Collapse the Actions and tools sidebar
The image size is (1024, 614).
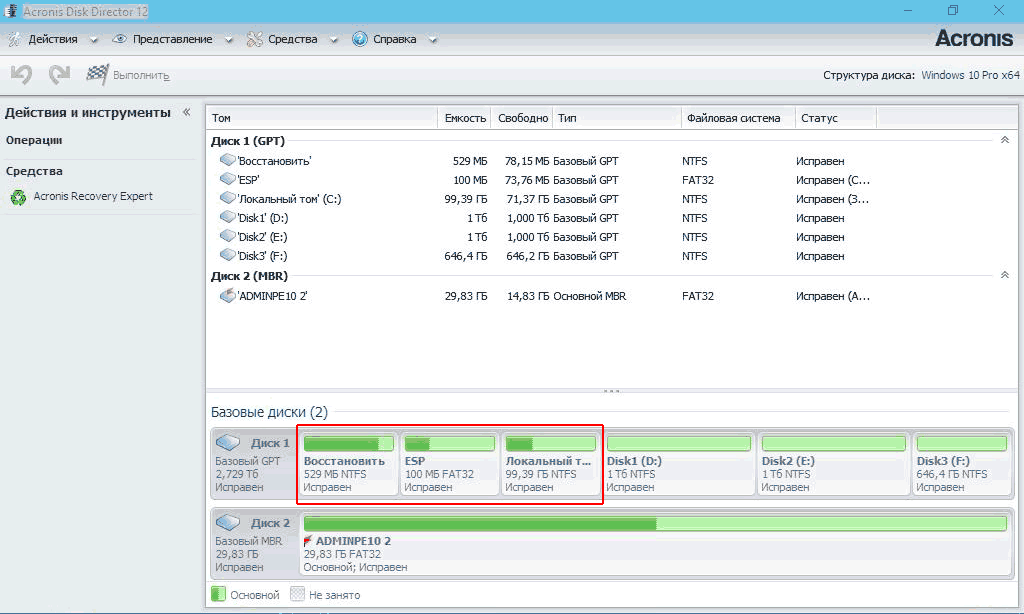187,112
